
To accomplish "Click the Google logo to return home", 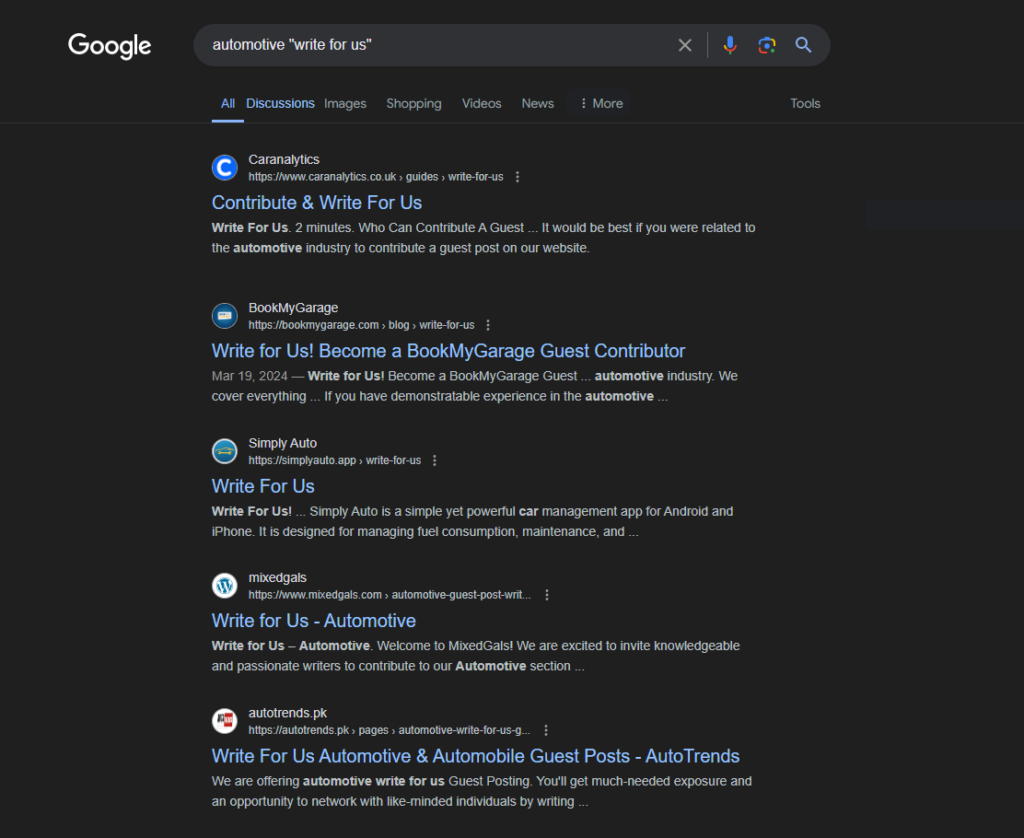I will 109,45.
